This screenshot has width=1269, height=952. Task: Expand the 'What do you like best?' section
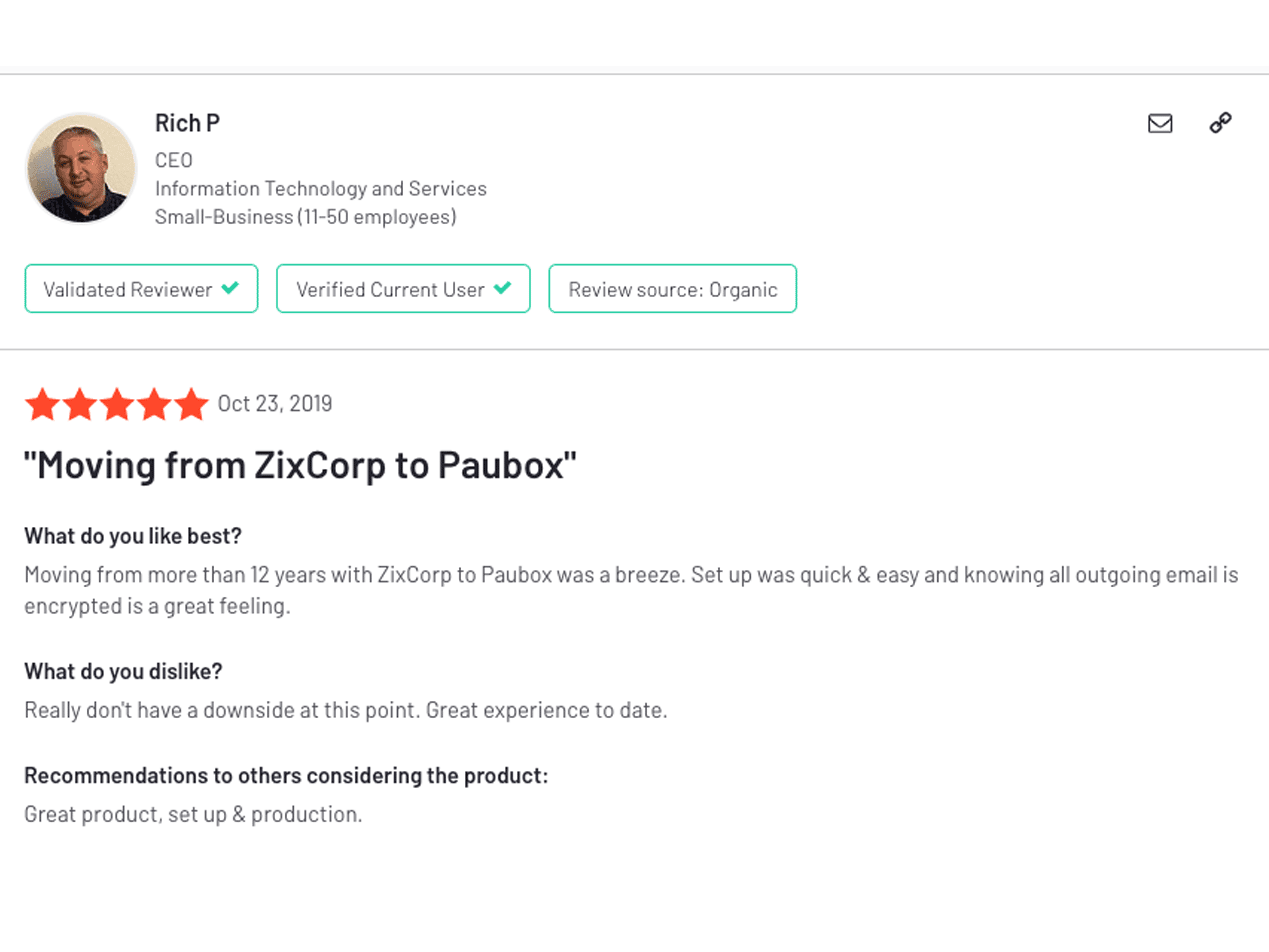tap(132, 535)
